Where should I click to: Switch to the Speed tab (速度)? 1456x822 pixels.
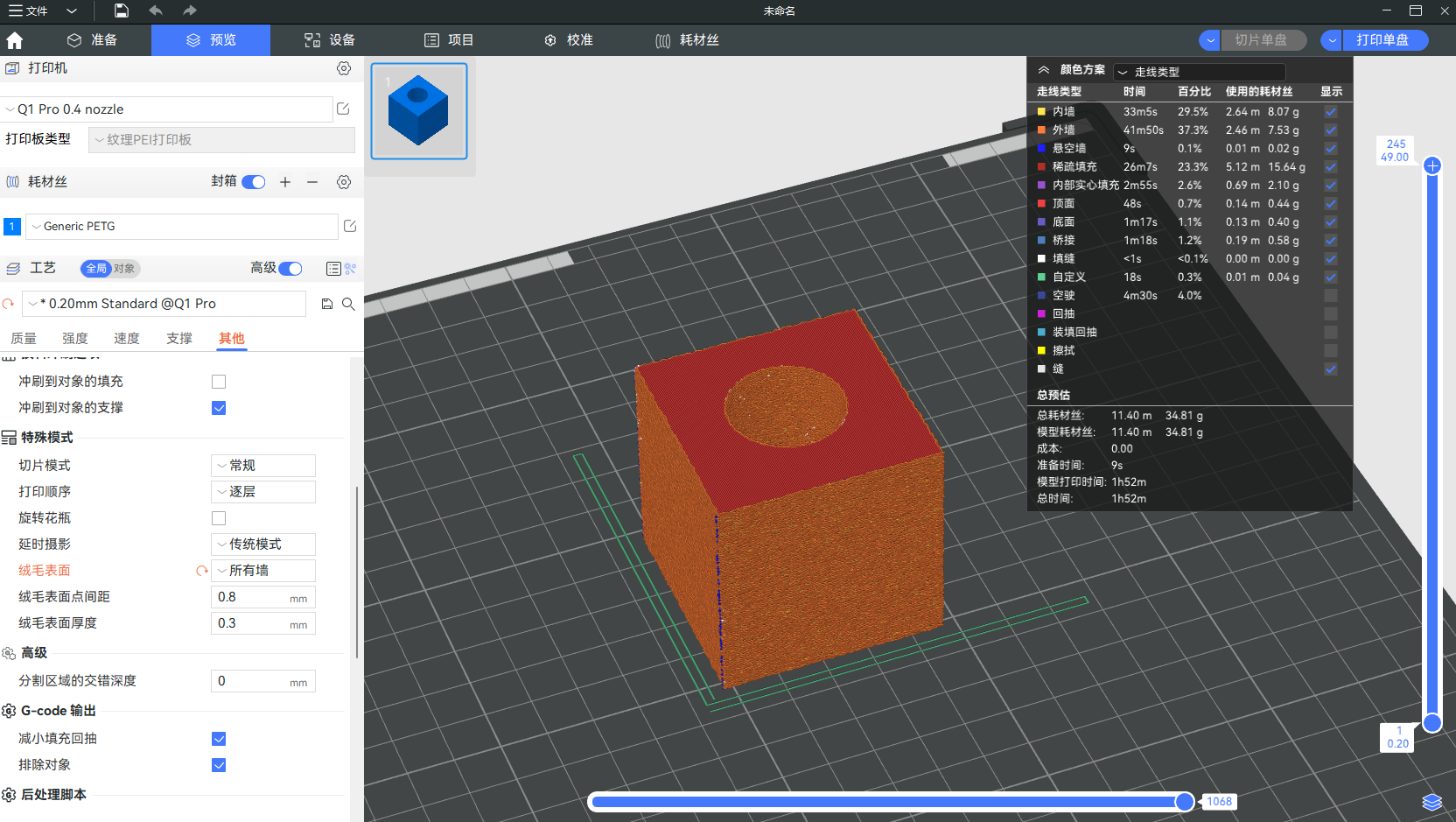[x=127, y=339]
